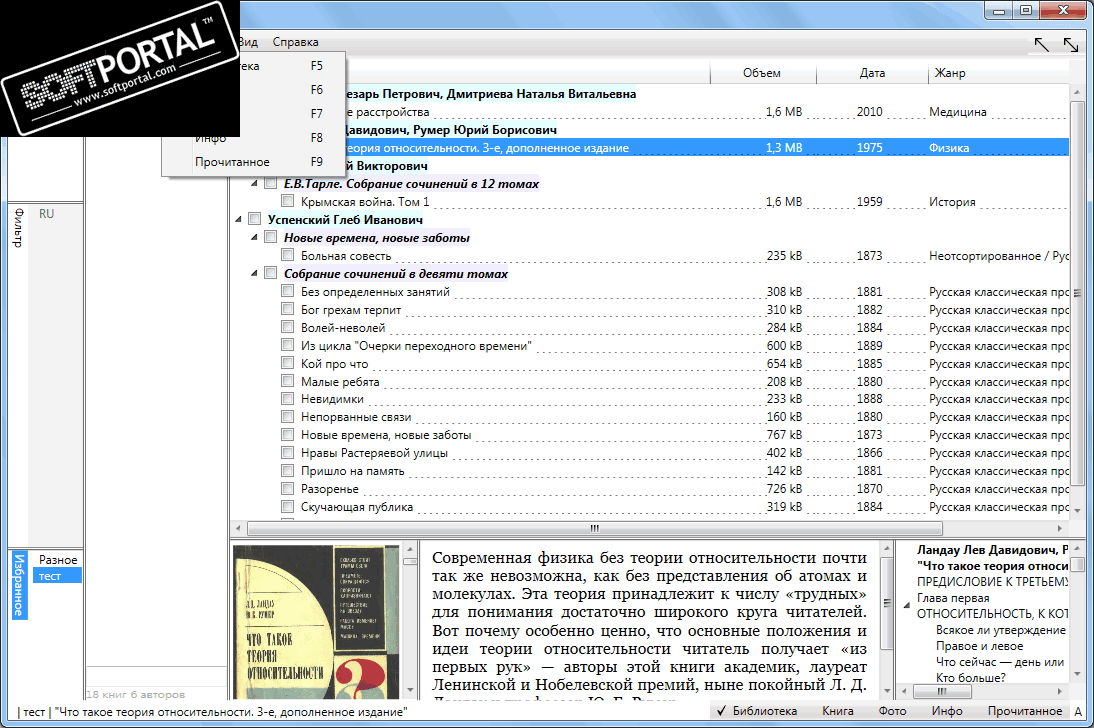Sort the list by the Дата column header
This screenshot has width=1094, height=728.
pyautogui.click(x=872, y=73)
